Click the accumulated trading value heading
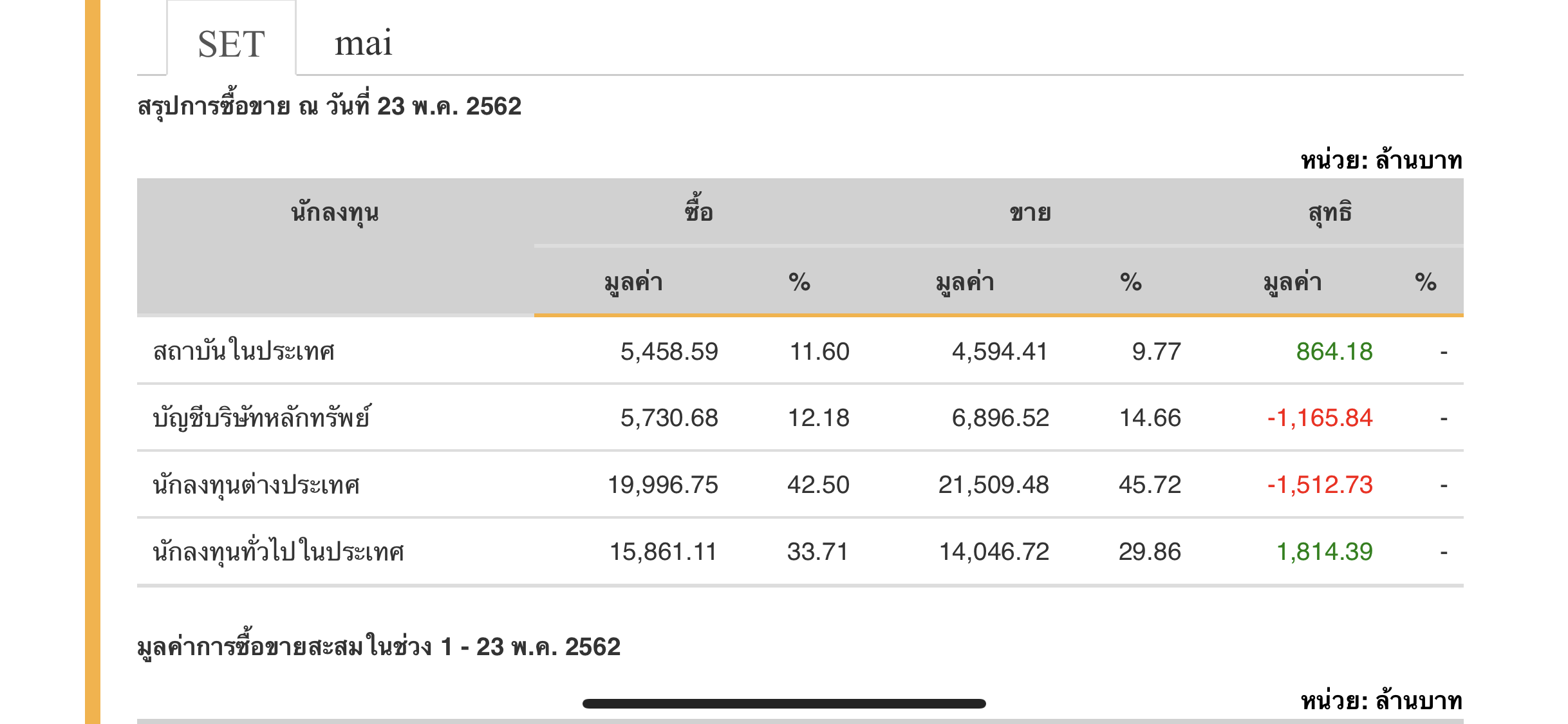 pos(378,647)
